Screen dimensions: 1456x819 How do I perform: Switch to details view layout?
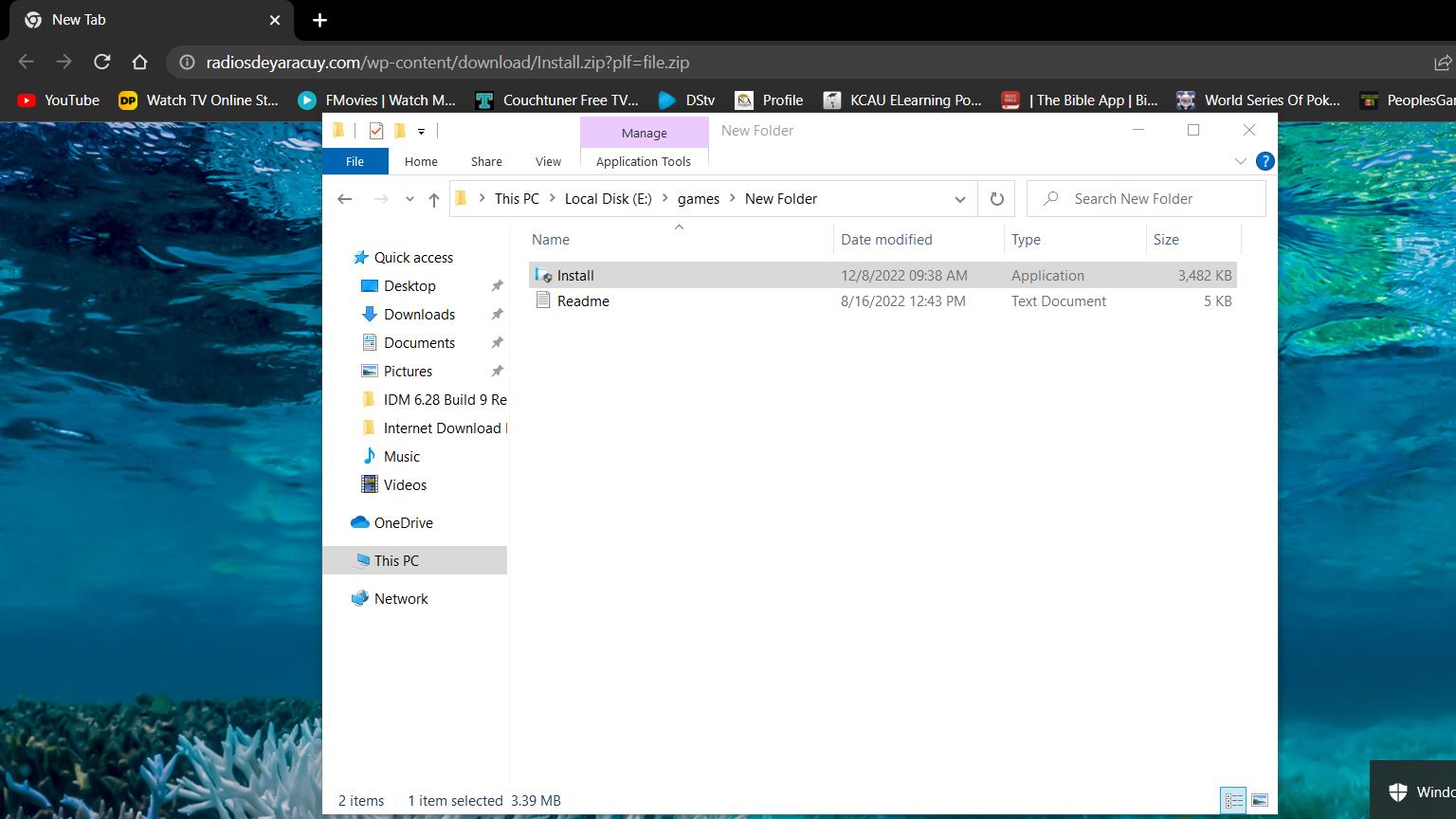pyautogui.click(x=1233, y=801)
